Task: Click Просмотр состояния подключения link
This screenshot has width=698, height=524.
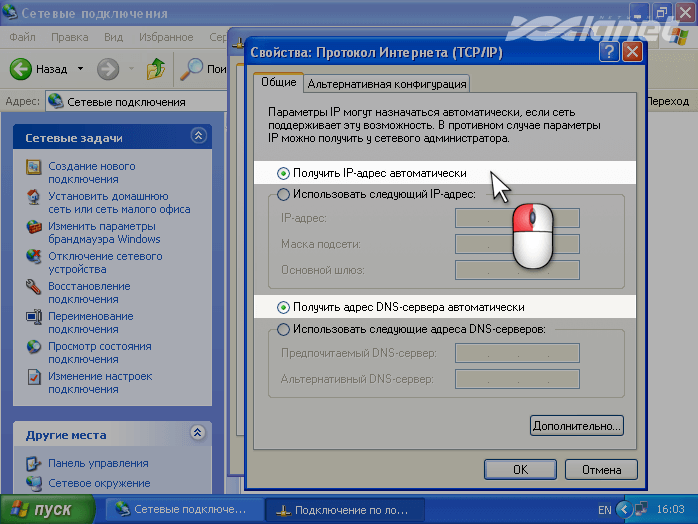Action: point(100,353)
